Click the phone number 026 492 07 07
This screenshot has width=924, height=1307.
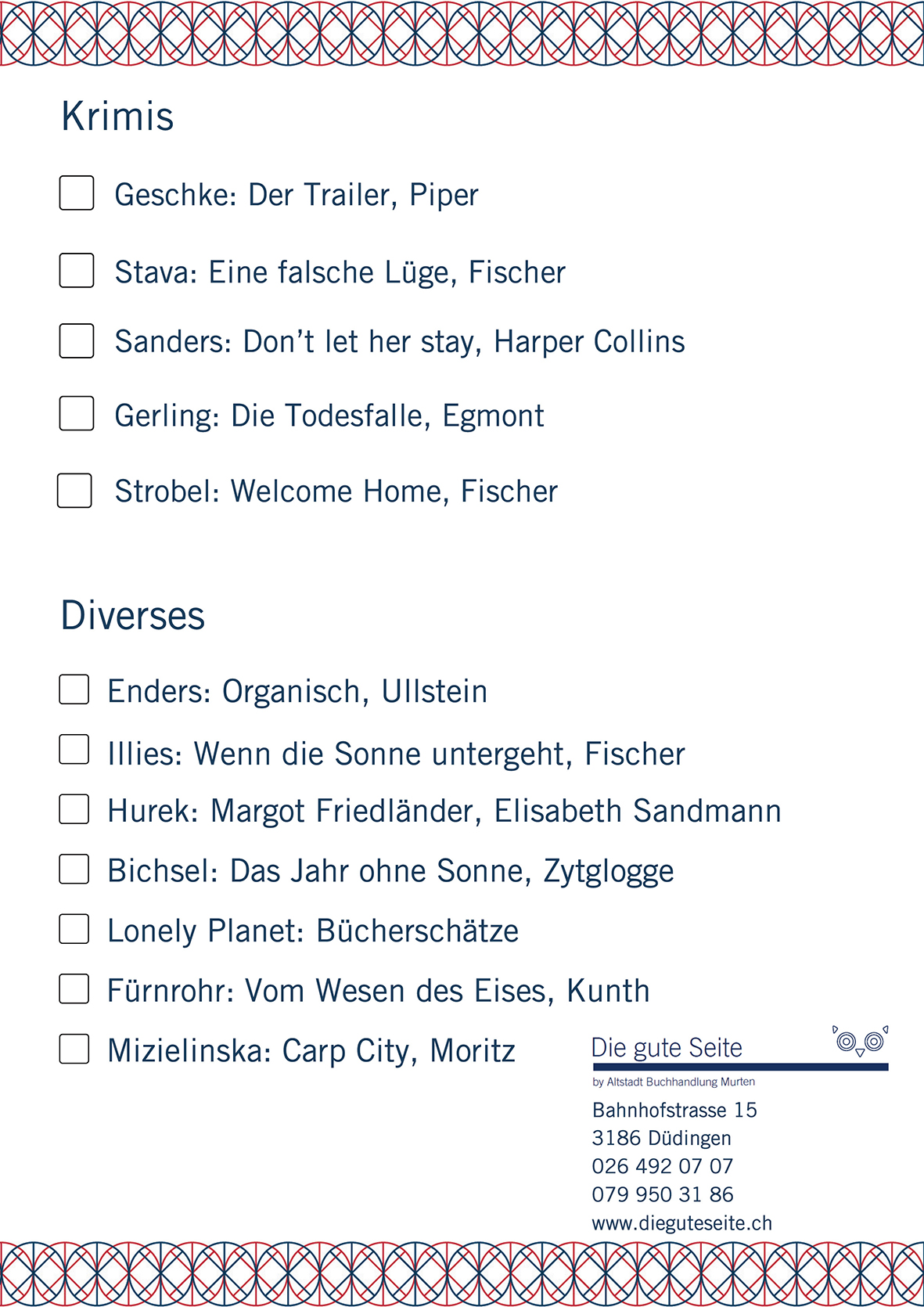tap(662, 1166)
